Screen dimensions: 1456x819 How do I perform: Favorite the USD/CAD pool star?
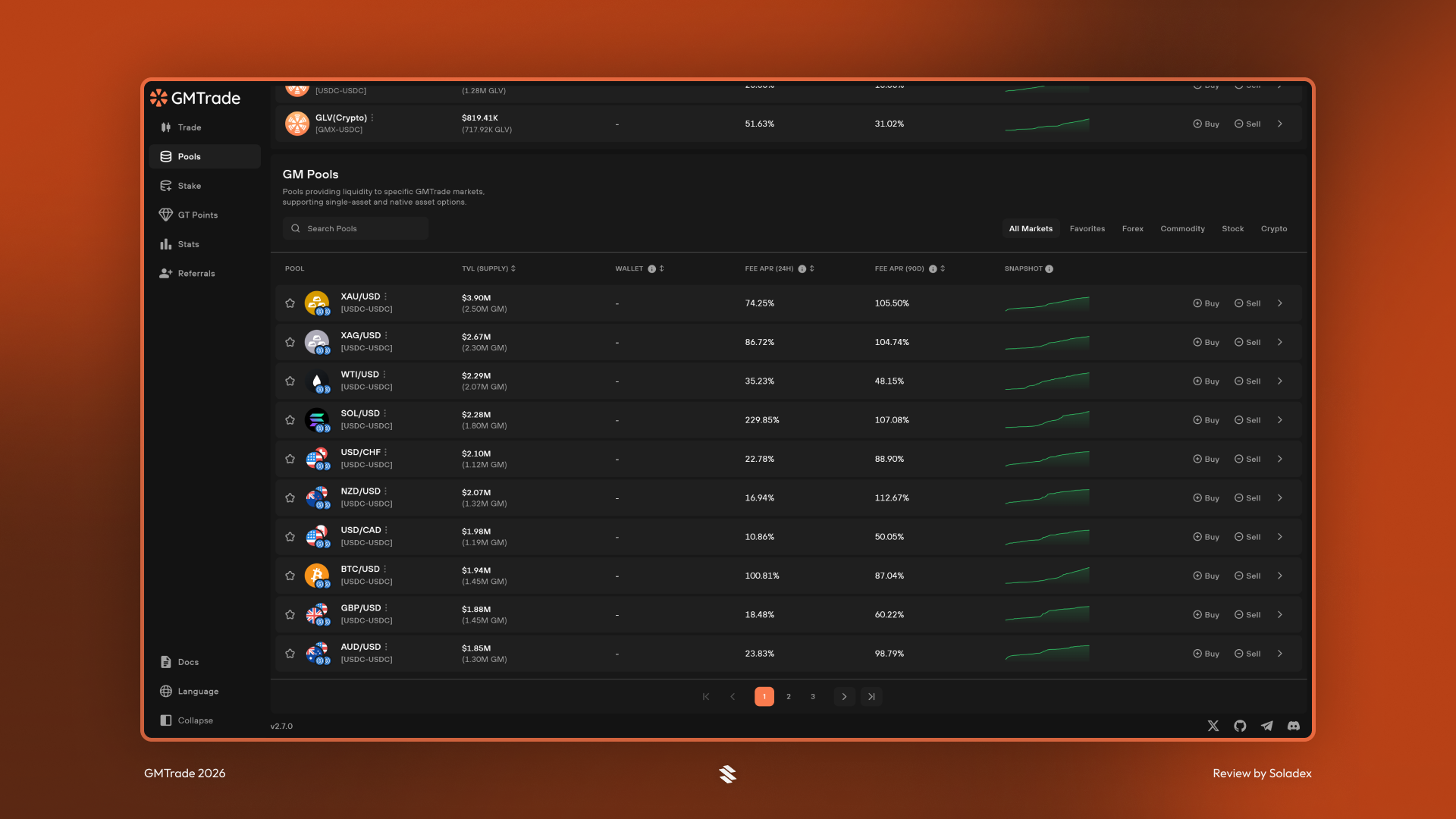coord(290,537)
